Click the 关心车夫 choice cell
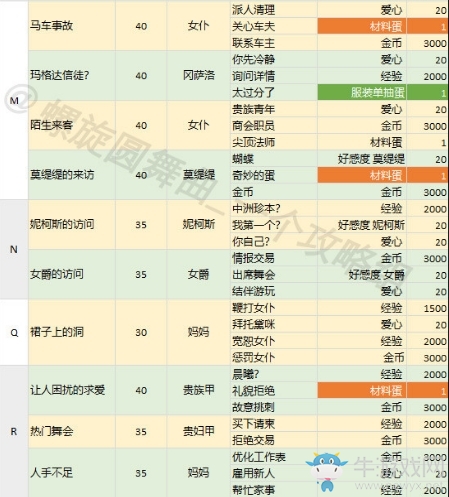Viewport: 449px width, 497px height. [274, 26]
